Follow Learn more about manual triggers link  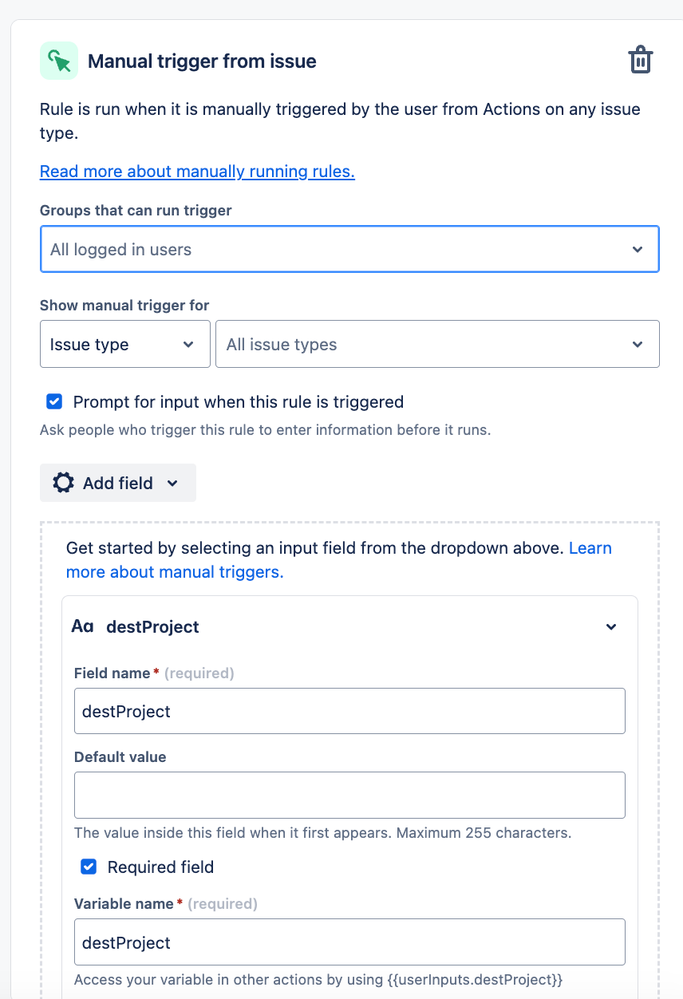coord(175,572)
